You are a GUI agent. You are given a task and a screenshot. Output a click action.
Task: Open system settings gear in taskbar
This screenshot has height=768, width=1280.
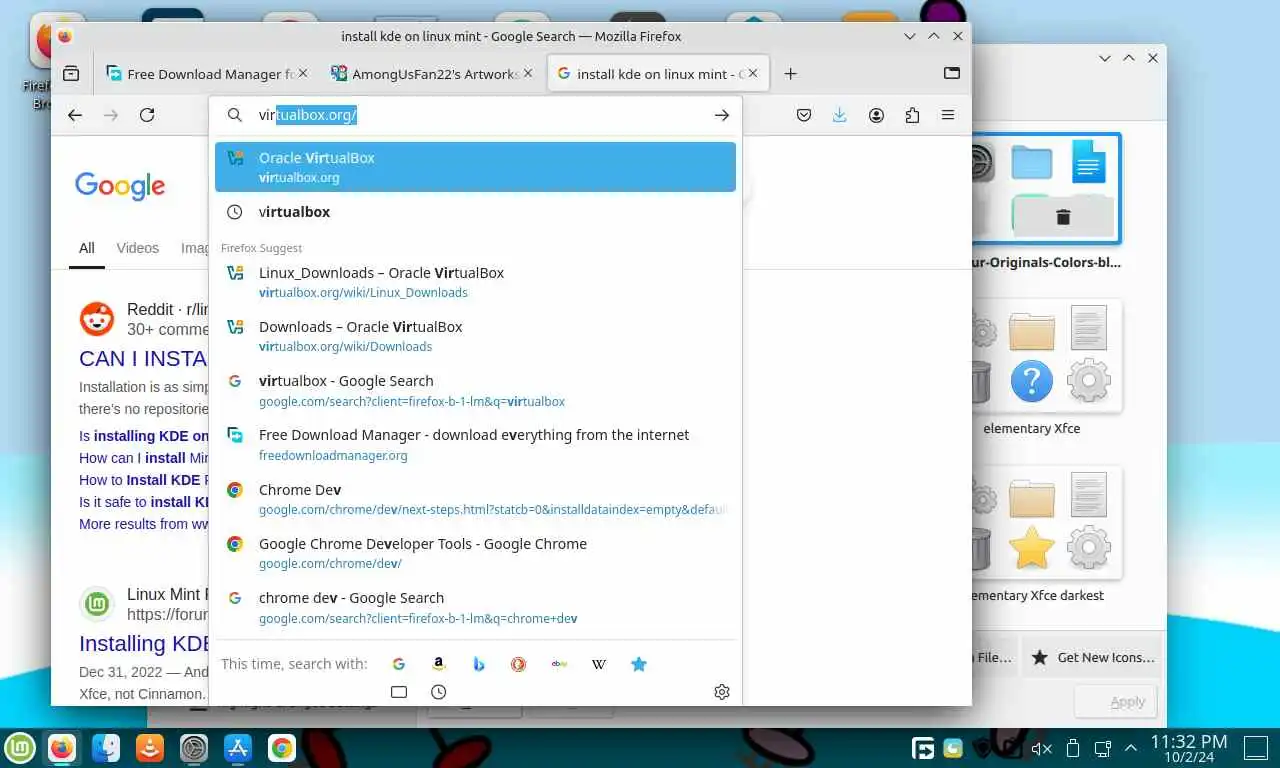point(194,748)
